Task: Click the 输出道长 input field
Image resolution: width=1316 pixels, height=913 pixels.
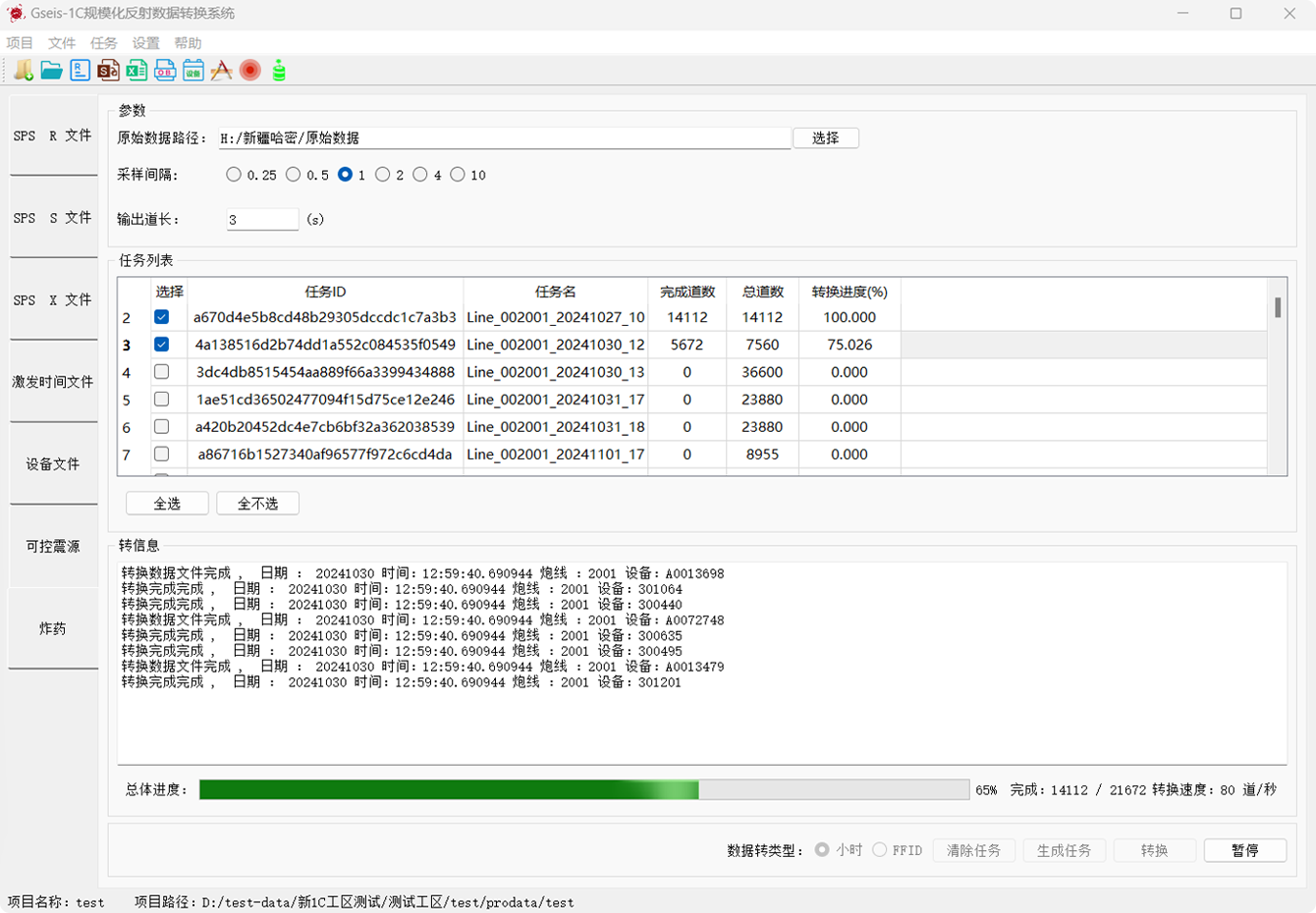Action: click(262, 220)
